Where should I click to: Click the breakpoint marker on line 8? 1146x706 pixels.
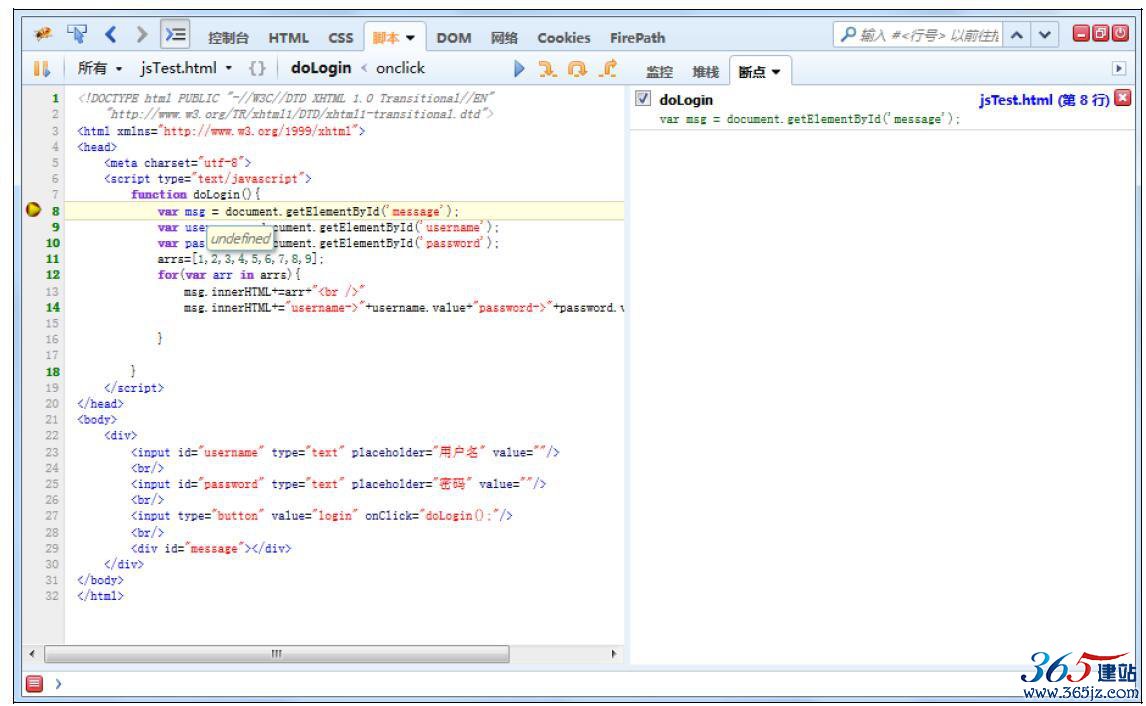(x=33, y=210)
